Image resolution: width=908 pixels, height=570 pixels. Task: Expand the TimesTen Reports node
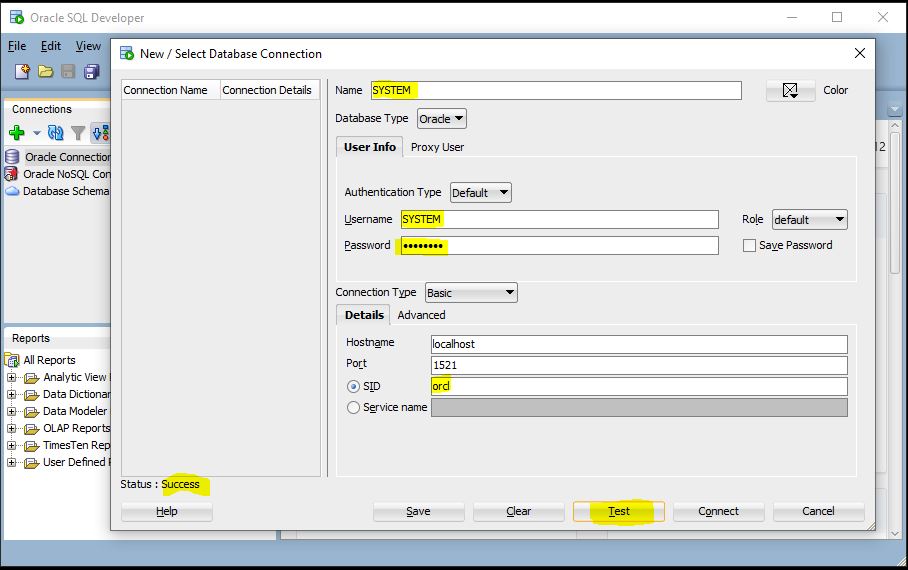pos(11,445)
